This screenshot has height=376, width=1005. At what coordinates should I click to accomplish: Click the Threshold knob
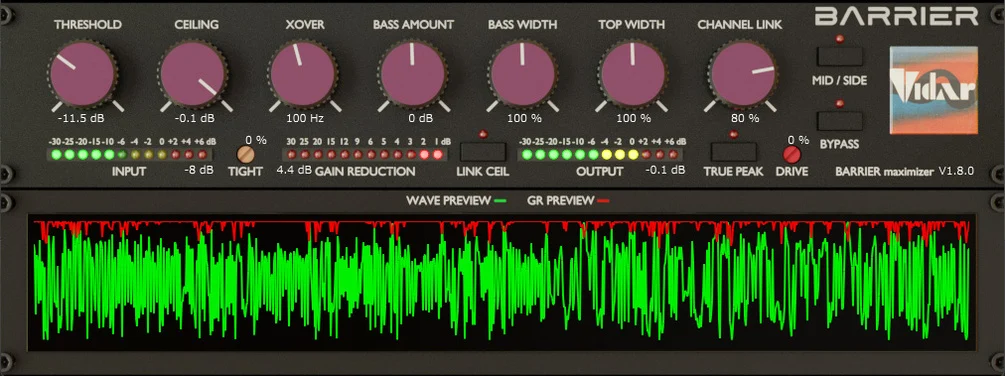coord(83,74)
